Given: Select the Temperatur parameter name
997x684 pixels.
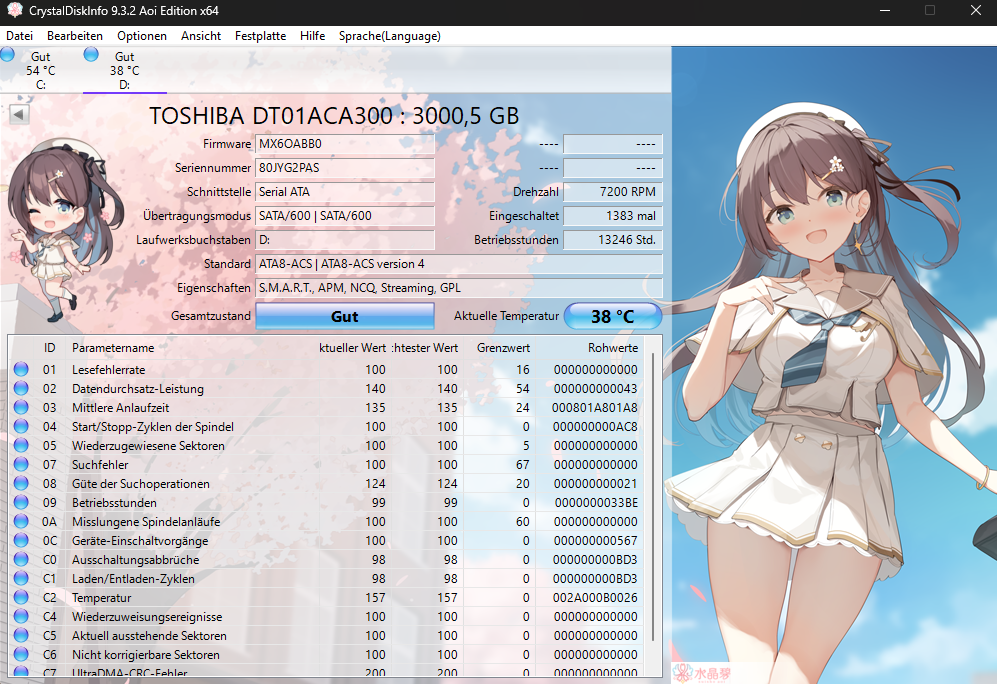Looking at the screenshot, I should (x=102, y=598).
